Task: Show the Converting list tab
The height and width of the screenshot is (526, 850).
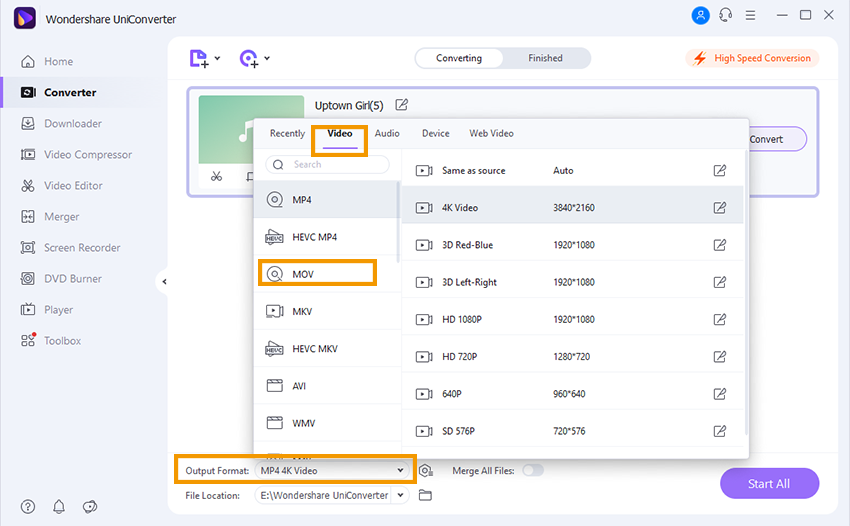Action: click(459, 58)
